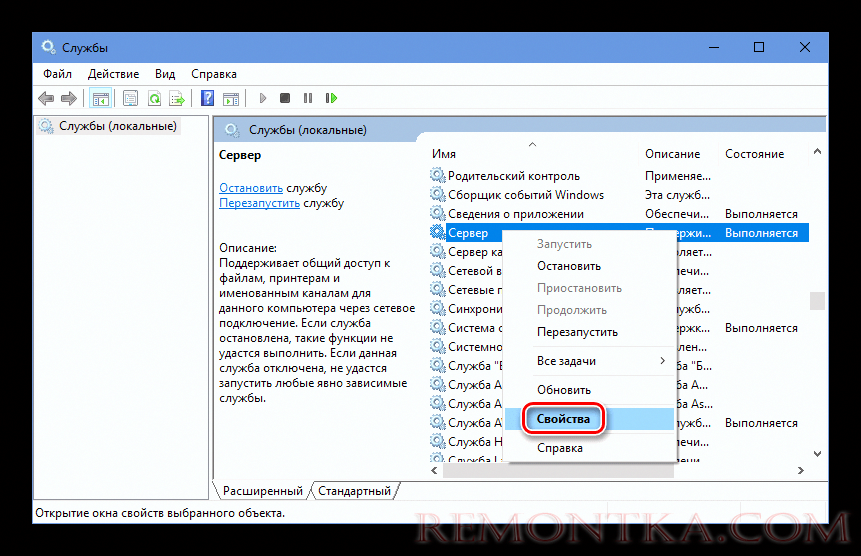Click the Перезапустить службу link
This screenshot has height=556, width=861.
pyautogui.click(x=259, y=203)
